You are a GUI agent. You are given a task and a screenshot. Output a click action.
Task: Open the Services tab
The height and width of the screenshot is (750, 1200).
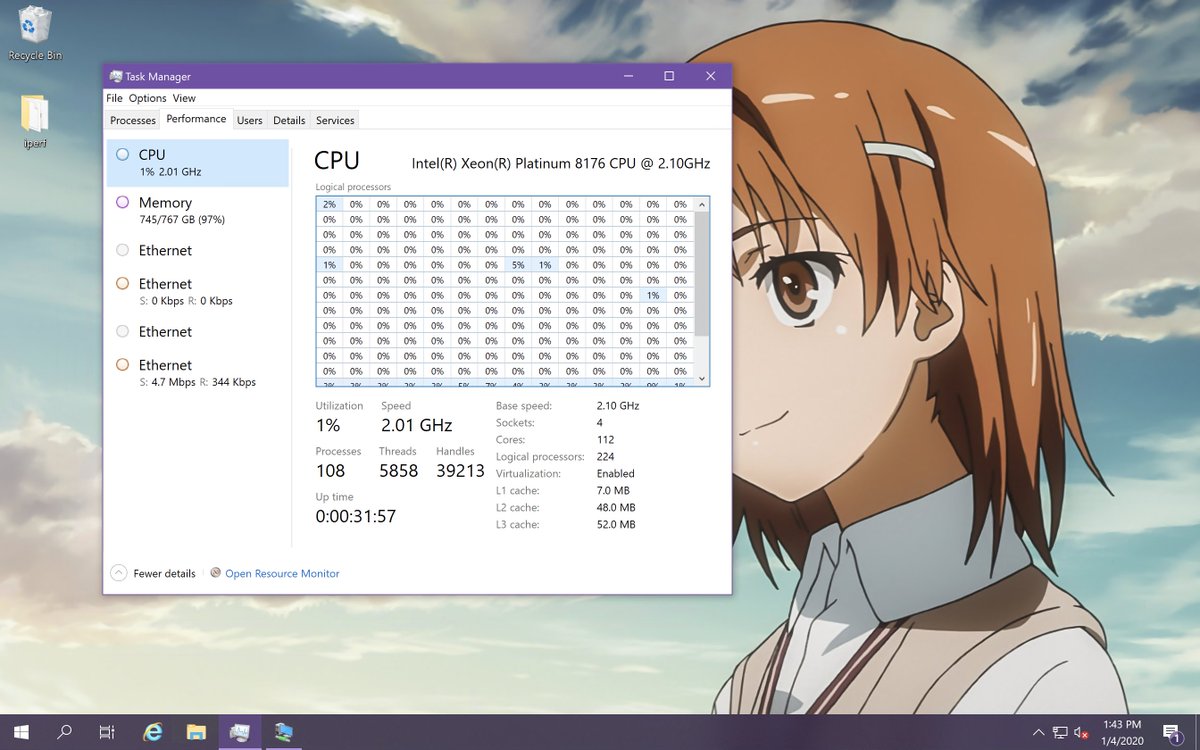[x=335, y=120]
